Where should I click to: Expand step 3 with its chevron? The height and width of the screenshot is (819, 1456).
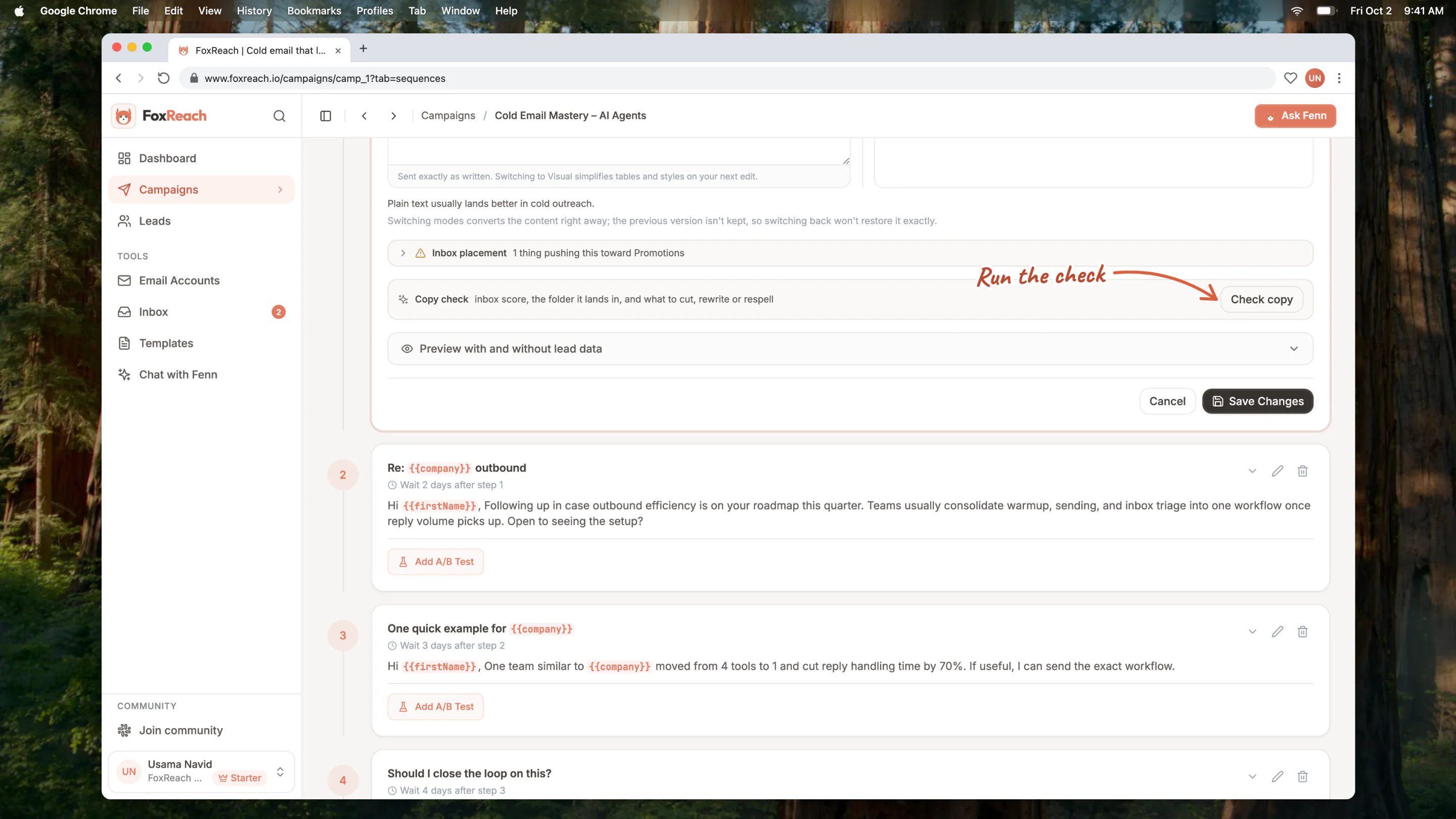pos(1253,631)
